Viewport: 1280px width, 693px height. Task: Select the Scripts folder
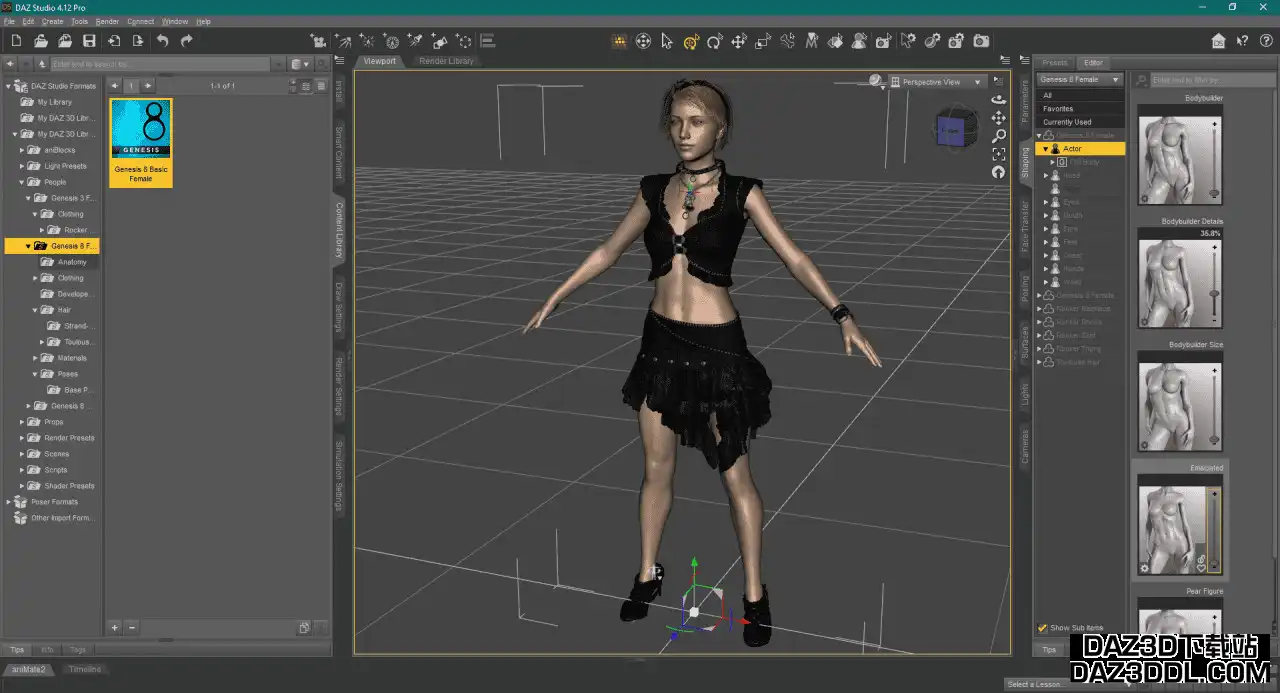click(56, 470)
